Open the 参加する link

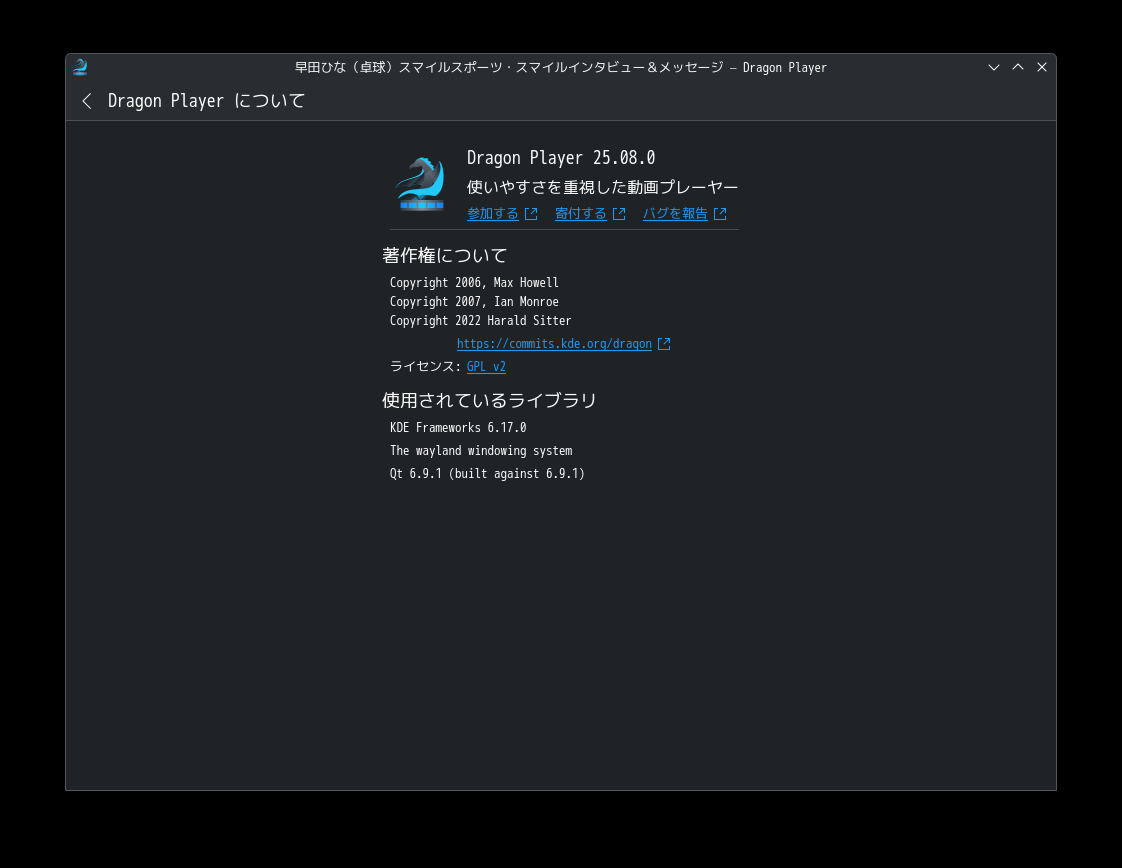pyautogui.click(x=492, y=213)
